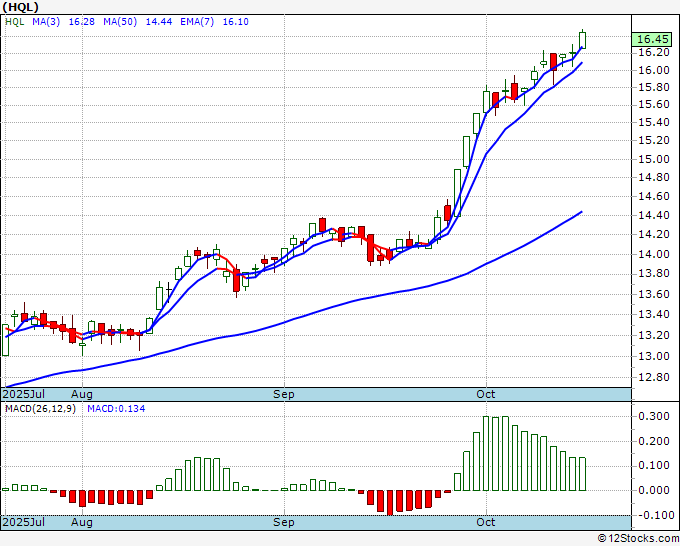Select the HQL legend label
Screen dimensions: 680x546
(x=15, y=22)
